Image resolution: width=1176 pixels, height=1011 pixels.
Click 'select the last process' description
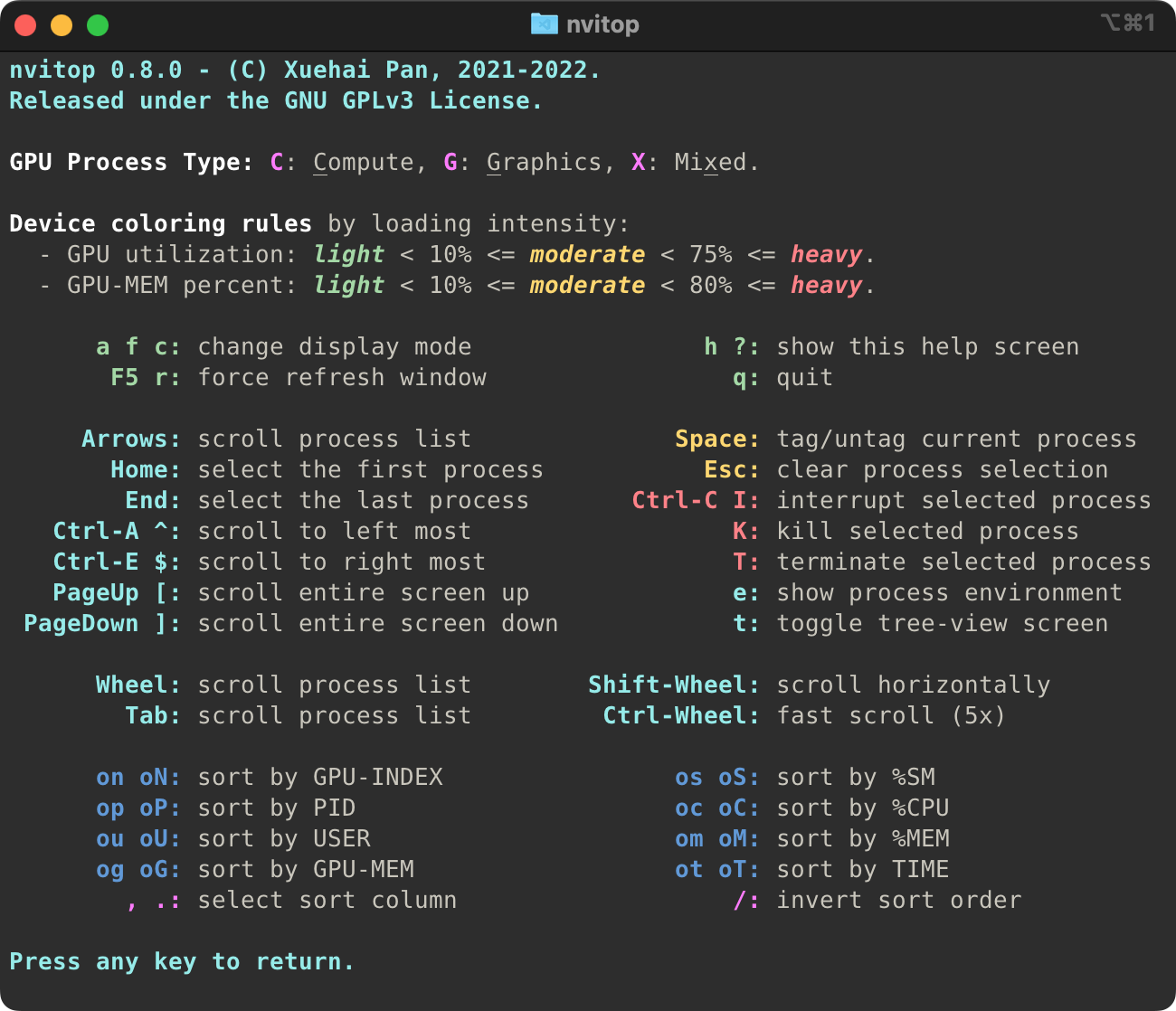(x=364, y=500)
